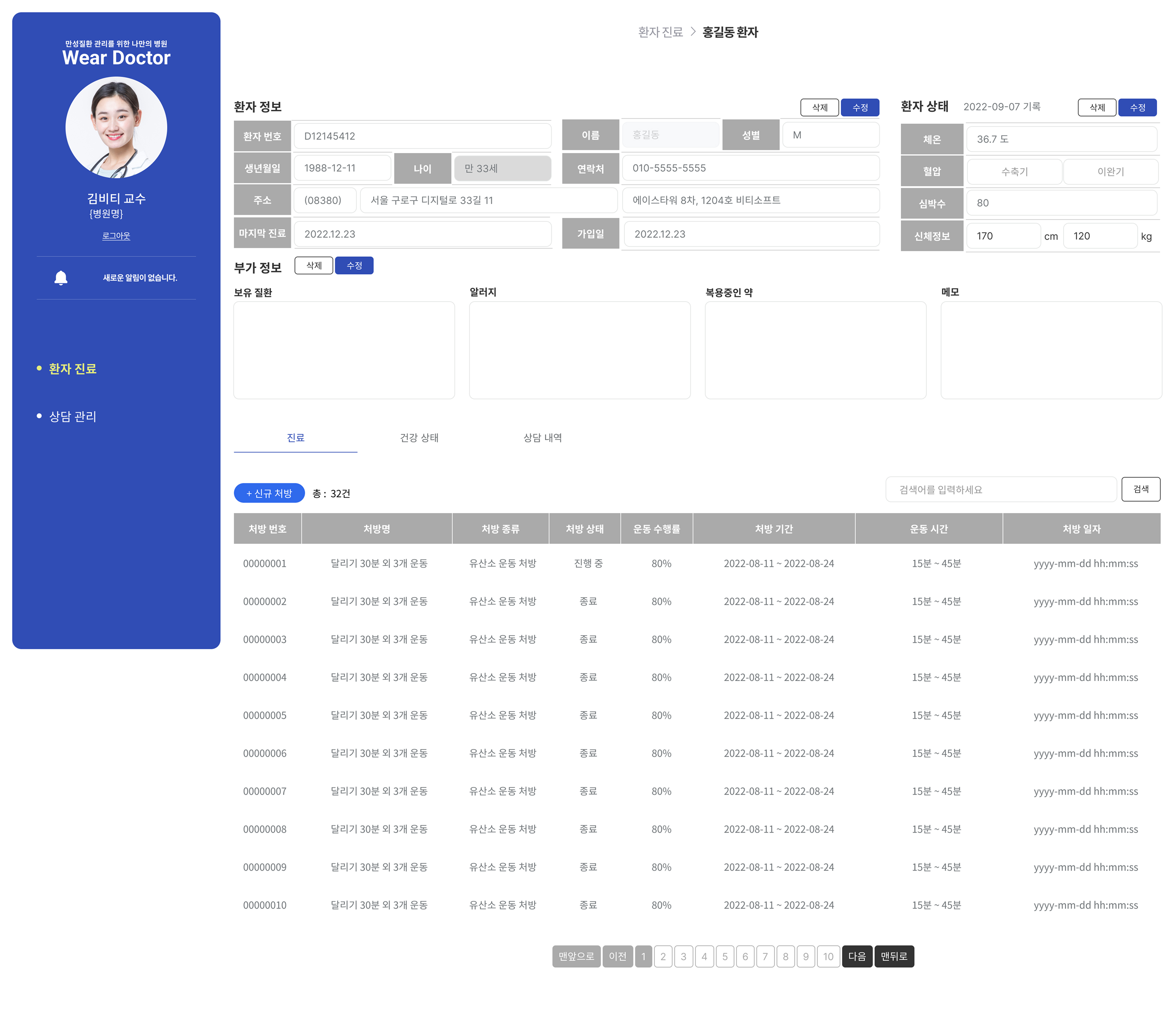Click 삭제 button in 환자 상태 section
Image resolution: width=1176 pixels, height=1016 pixels.
point(1097,107)
